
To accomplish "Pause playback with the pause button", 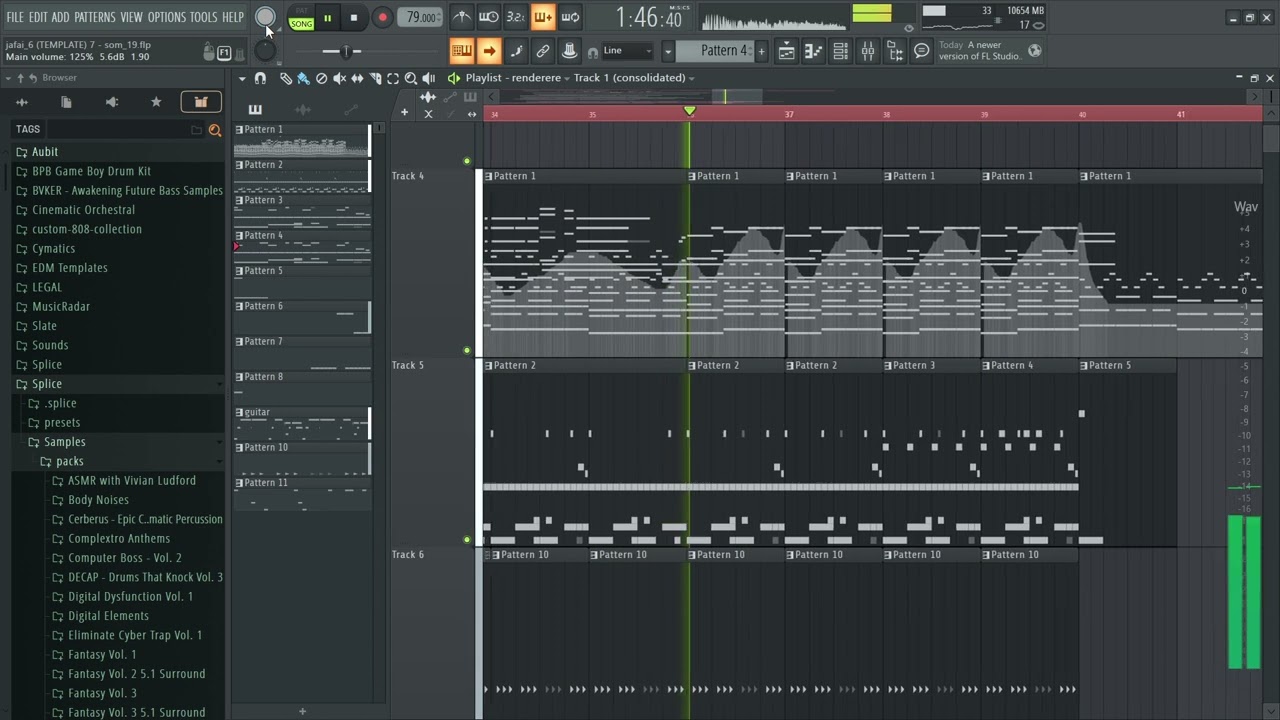I will pos(327,17).
